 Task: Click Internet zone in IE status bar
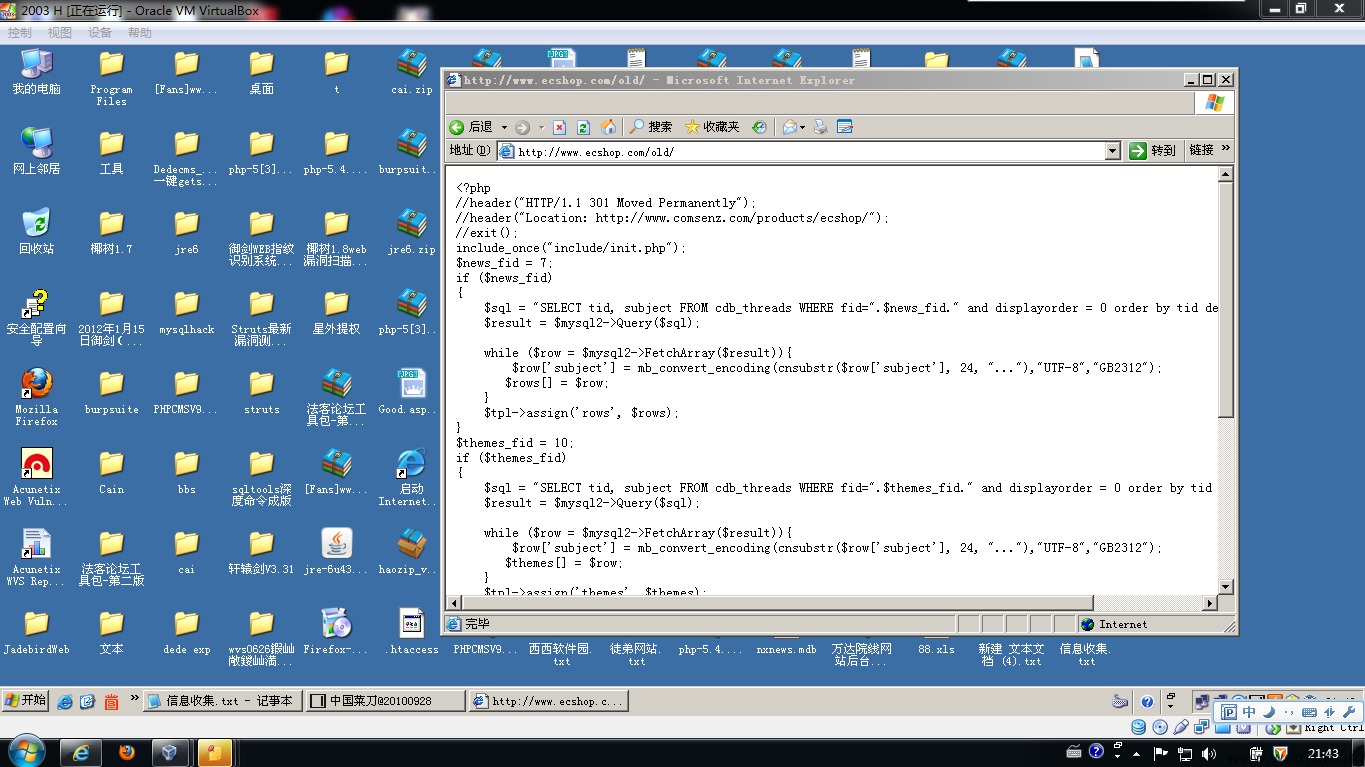click(x=1114, y=624)
